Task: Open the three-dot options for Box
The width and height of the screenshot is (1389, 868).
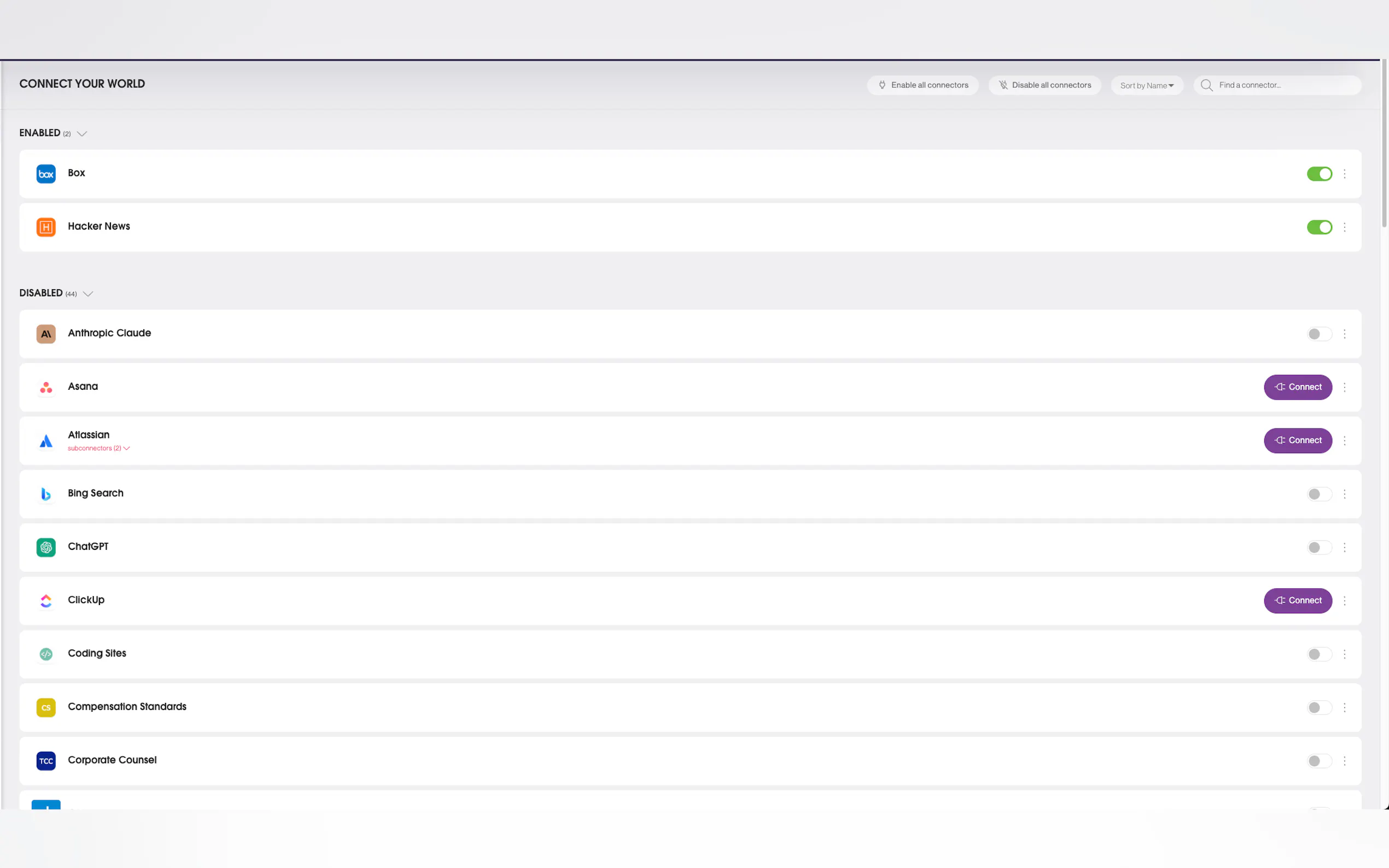Action: coord(1344,174)
